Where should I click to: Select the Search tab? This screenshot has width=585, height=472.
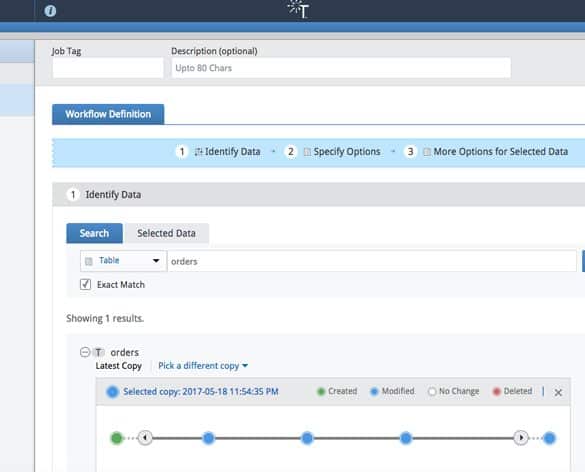pos(94,233)
